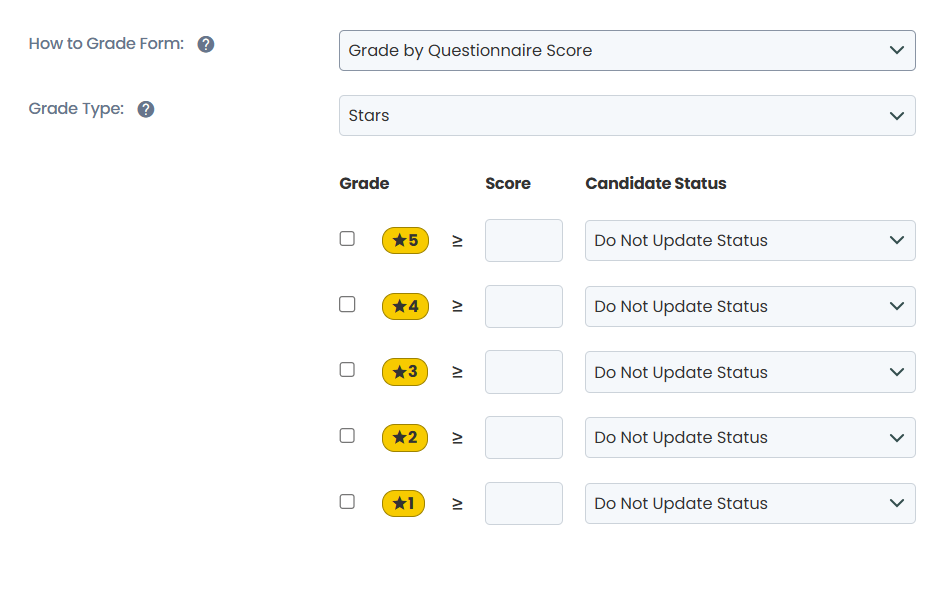Check the 3-star grade checkbox

coord(347,369)
